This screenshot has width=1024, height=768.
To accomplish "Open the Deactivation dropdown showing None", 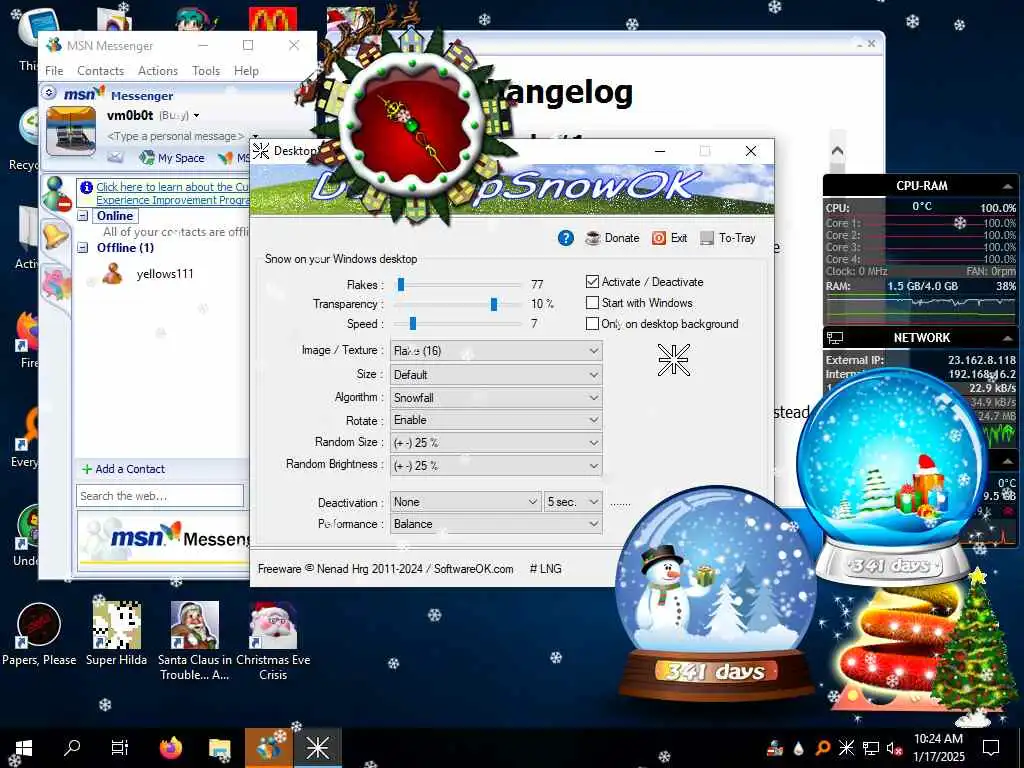I will [466, 502].
